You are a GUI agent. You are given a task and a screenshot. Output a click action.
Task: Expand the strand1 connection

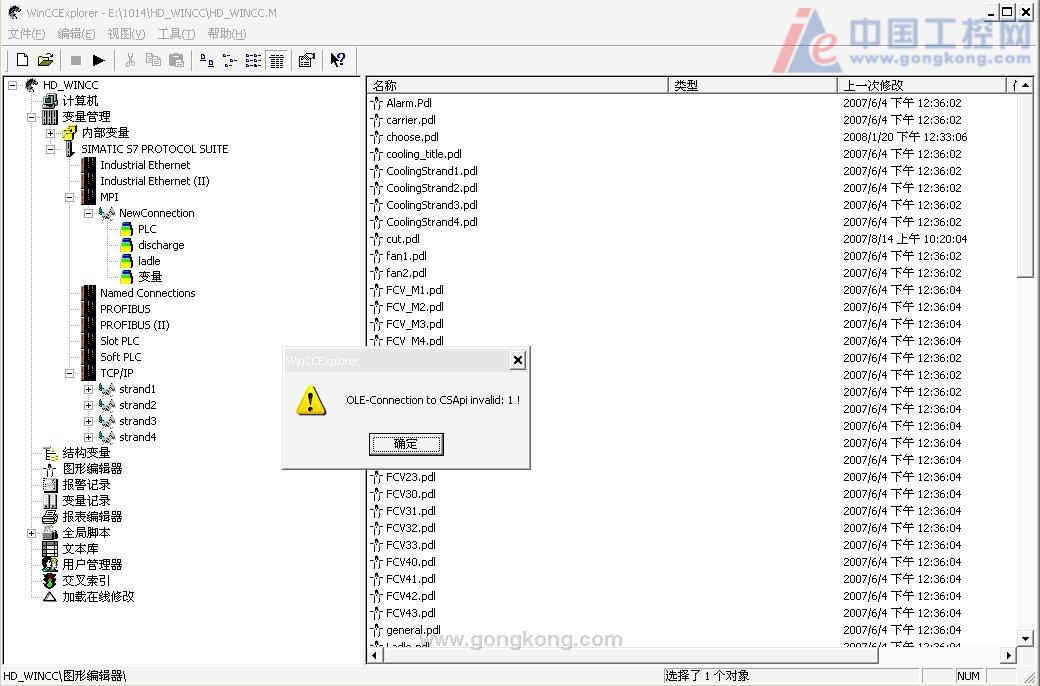(88, 389)
